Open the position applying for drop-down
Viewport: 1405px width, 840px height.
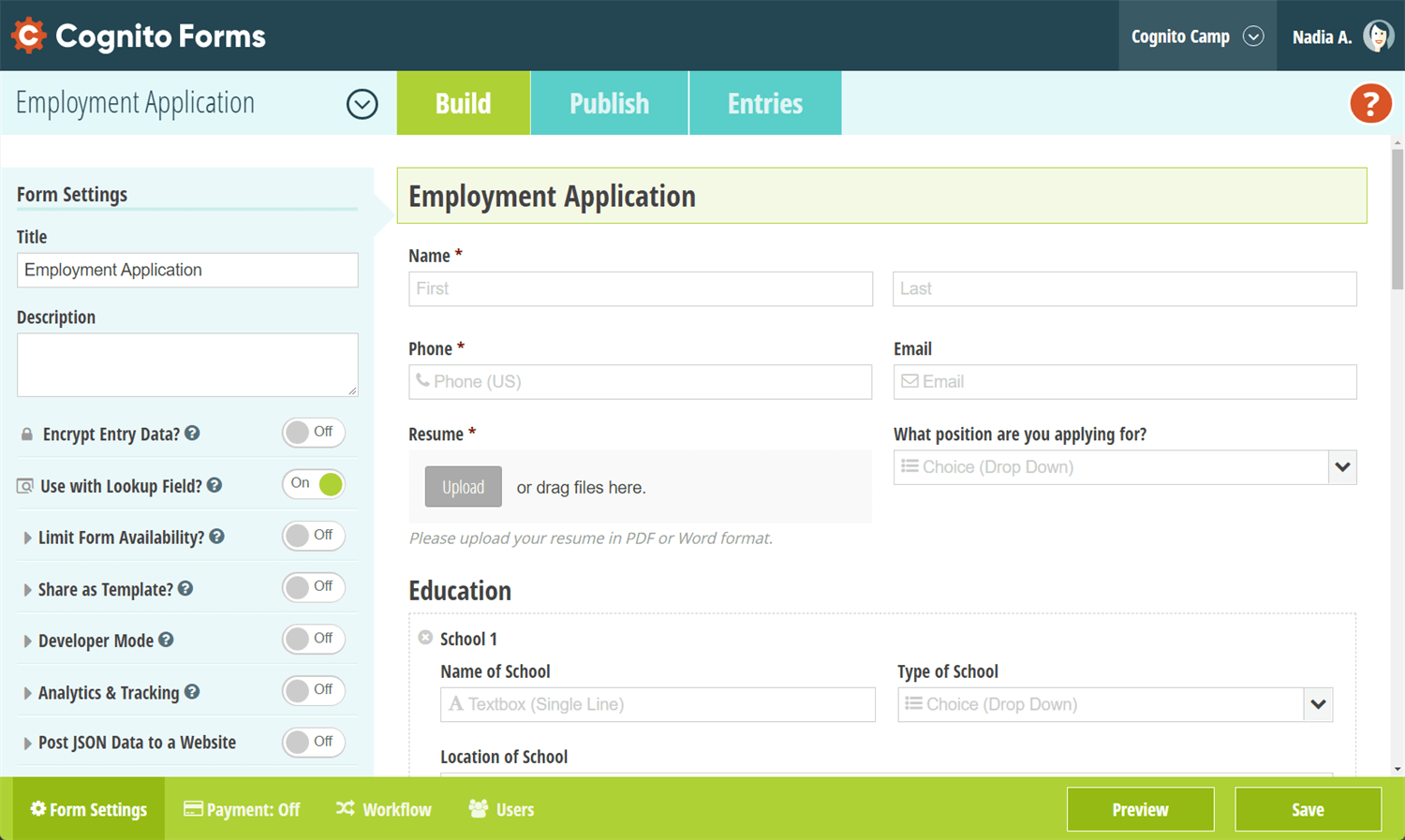pos(1341,467)
